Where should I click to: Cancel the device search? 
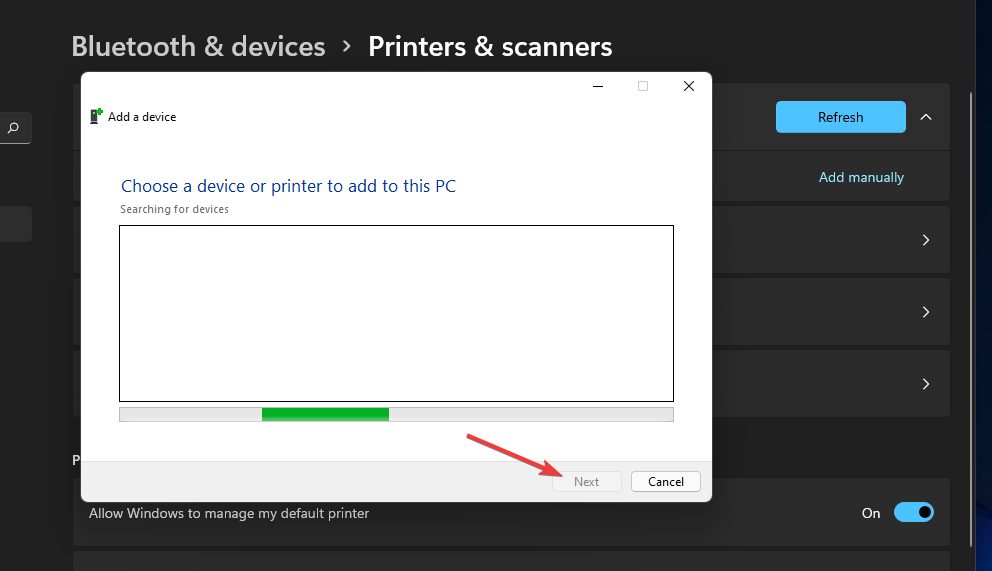666,481
